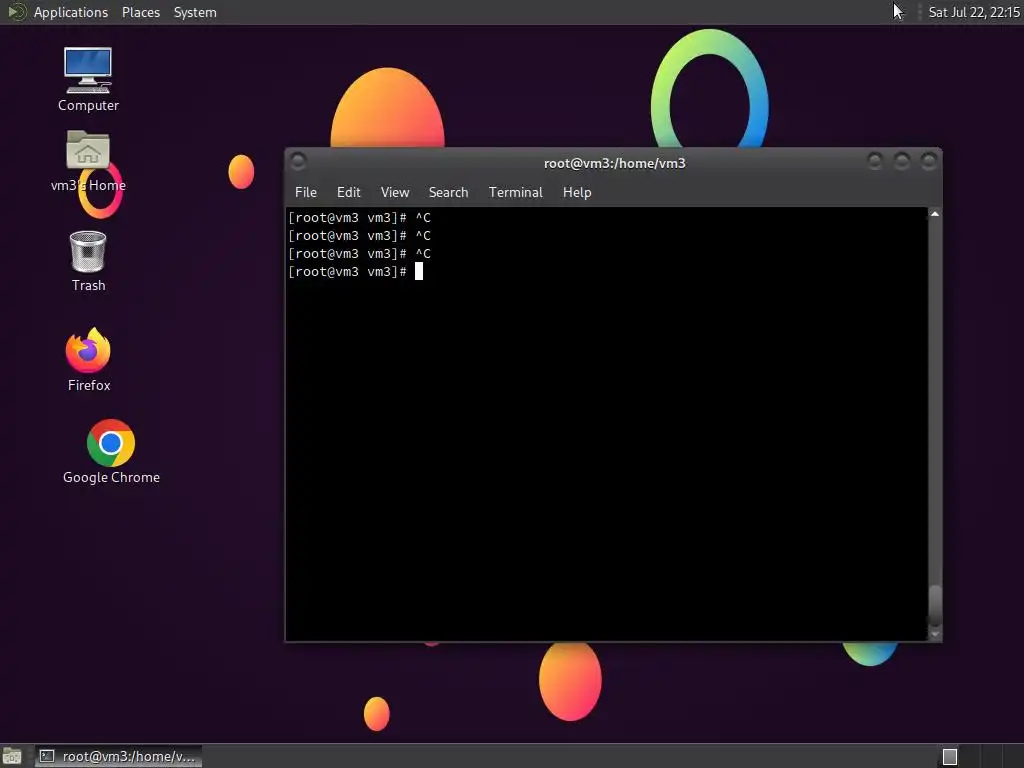Open the Computer desktop icon
This screenshot has width=1024, height=768.
point(88,79)
